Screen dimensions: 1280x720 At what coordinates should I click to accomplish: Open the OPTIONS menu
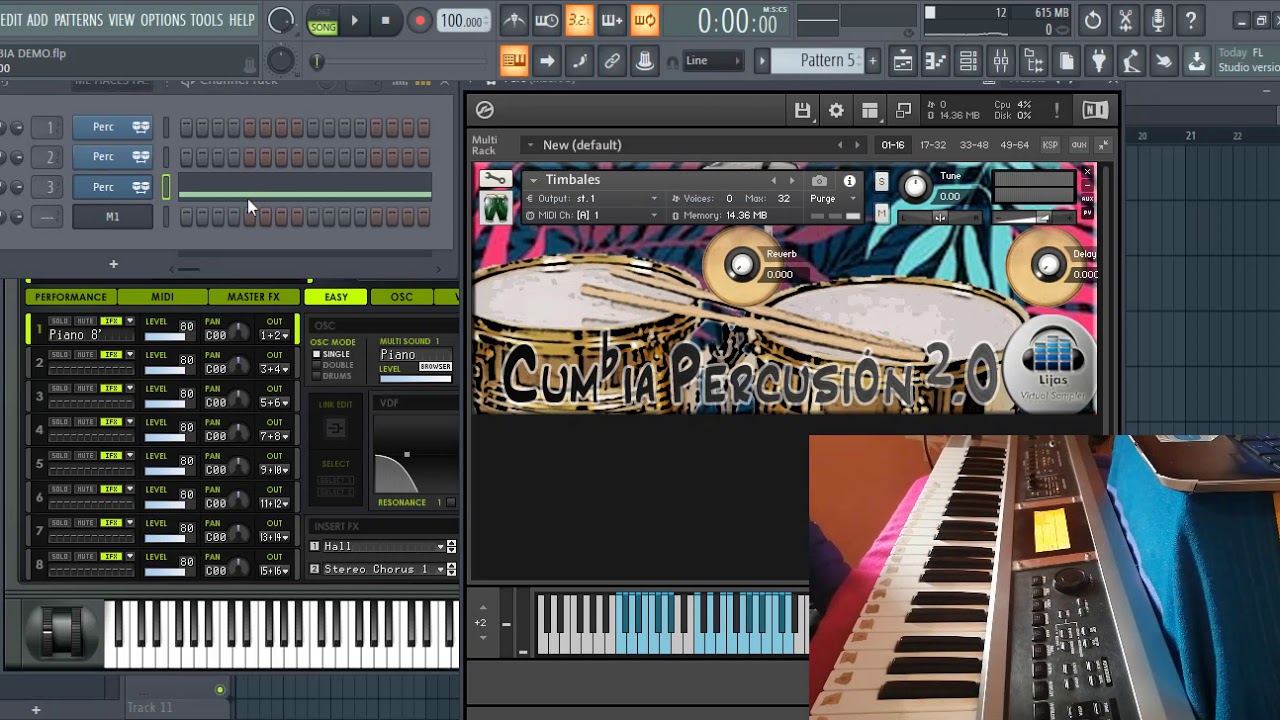(x=162, y=20)
